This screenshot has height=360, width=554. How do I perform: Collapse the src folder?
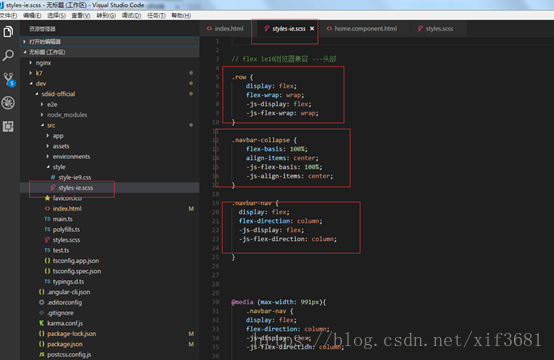point(110,125)
